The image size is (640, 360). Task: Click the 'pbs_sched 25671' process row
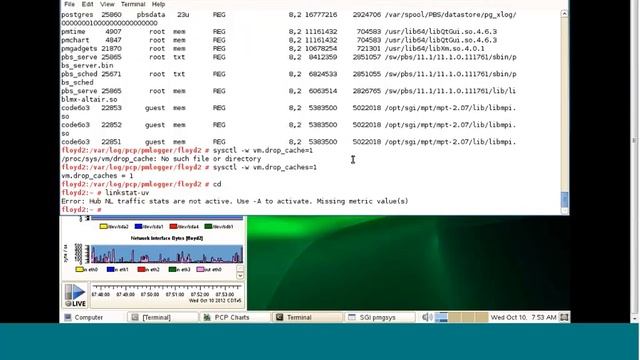pos(289,74)
